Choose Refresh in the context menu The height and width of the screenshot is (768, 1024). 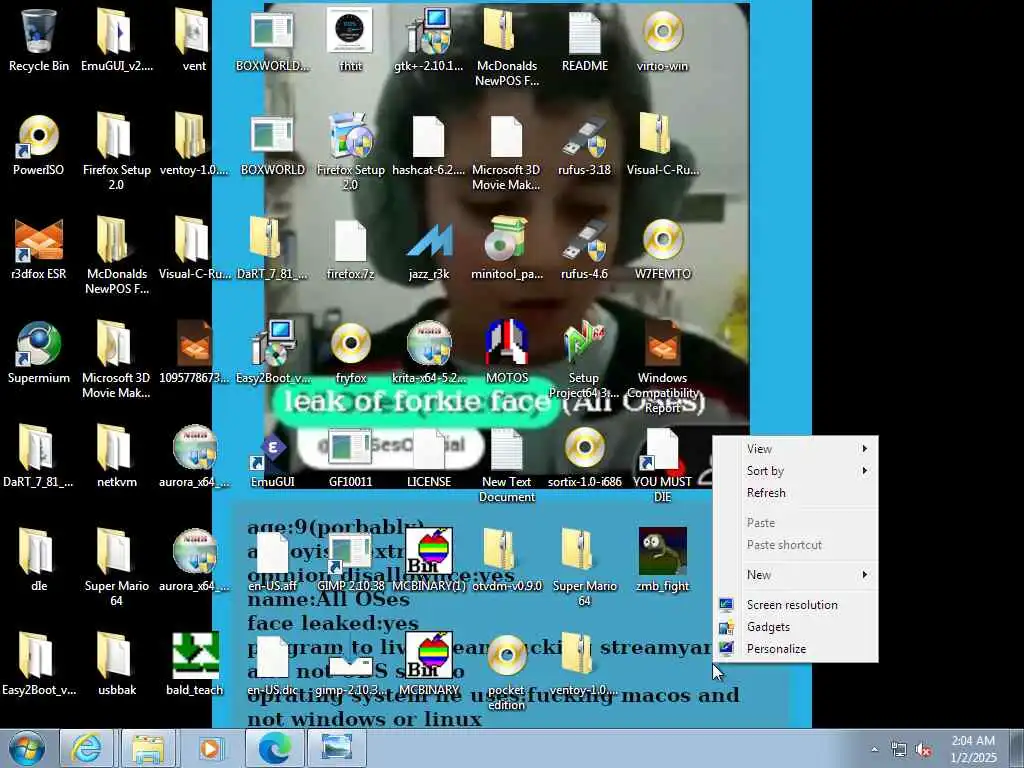click(795, 493)
